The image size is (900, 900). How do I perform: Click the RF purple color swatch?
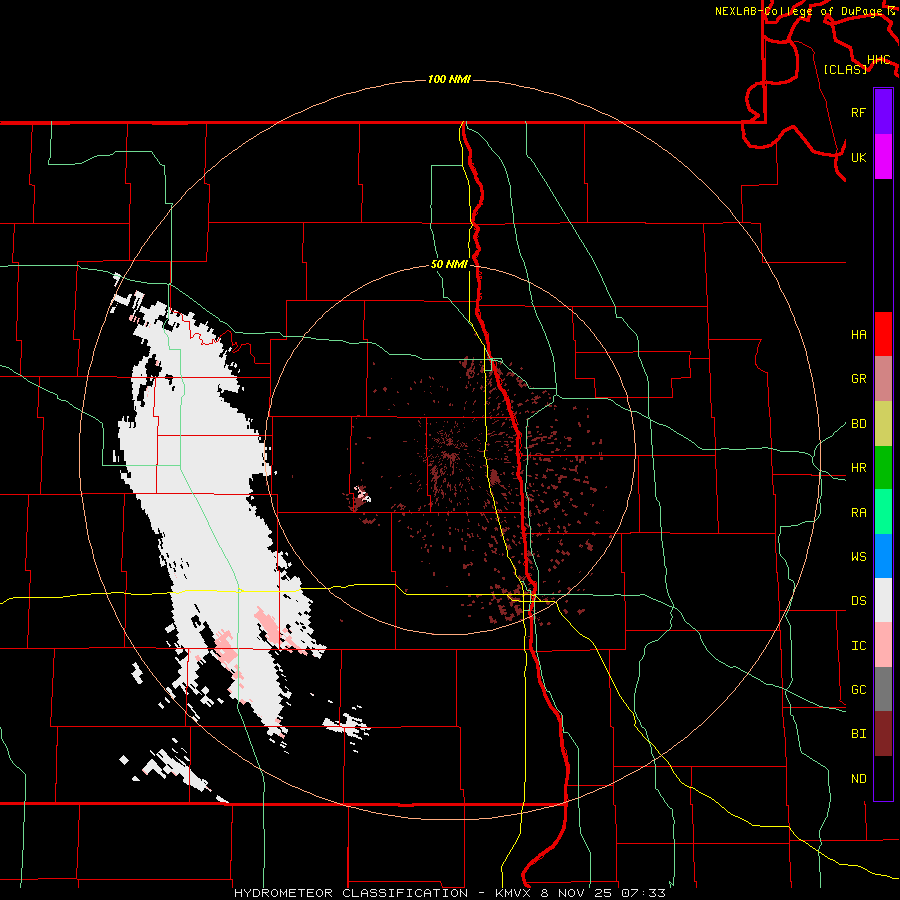point(883,112)
